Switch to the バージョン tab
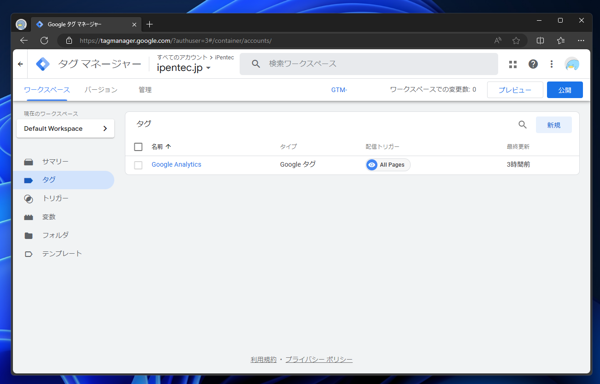Screen dimensions: 600x384 tap(101, 90)
